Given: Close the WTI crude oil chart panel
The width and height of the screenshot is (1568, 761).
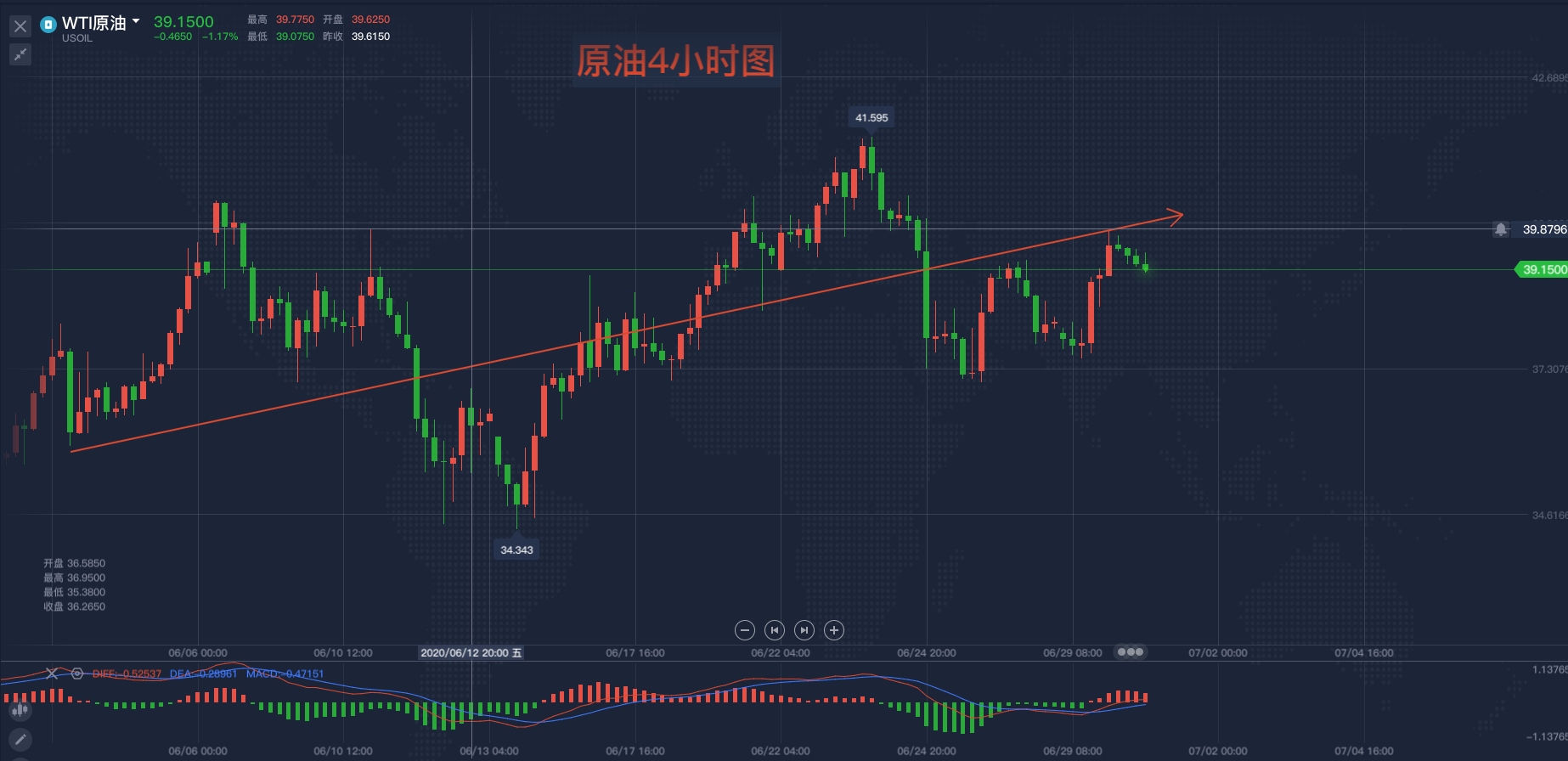Looking at the screenshot, I should (x=20, y=26).
